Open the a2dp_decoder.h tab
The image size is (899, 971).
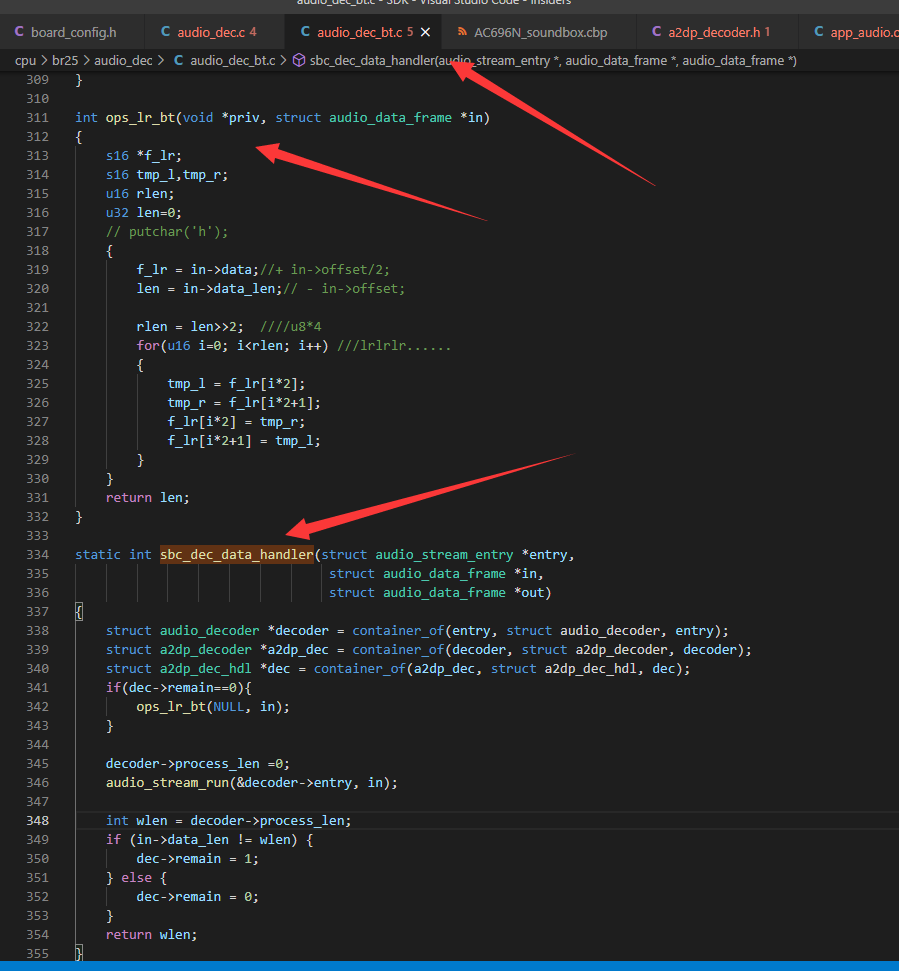tap(717, 32)
